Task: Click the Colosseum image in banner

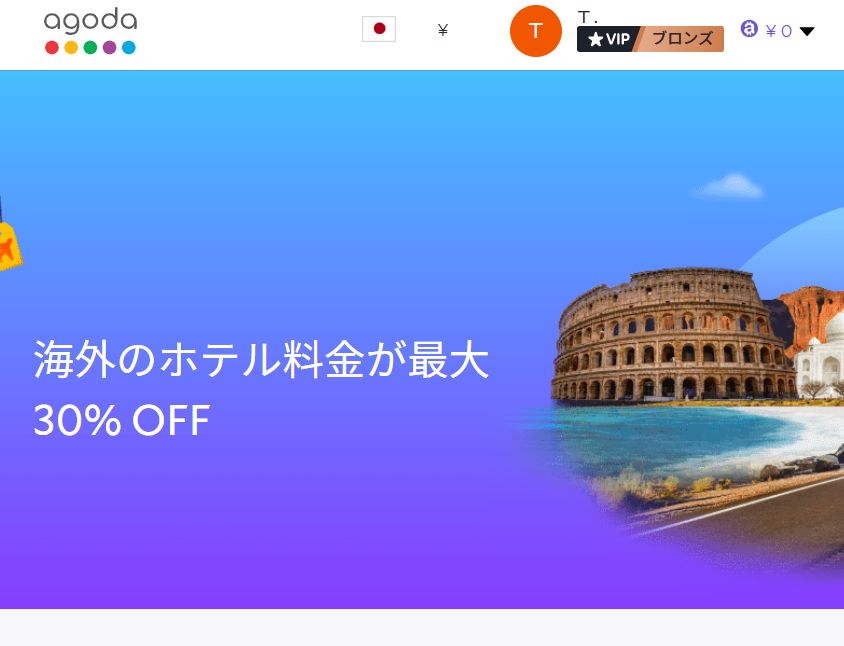Action: click(x=673, y=335)
